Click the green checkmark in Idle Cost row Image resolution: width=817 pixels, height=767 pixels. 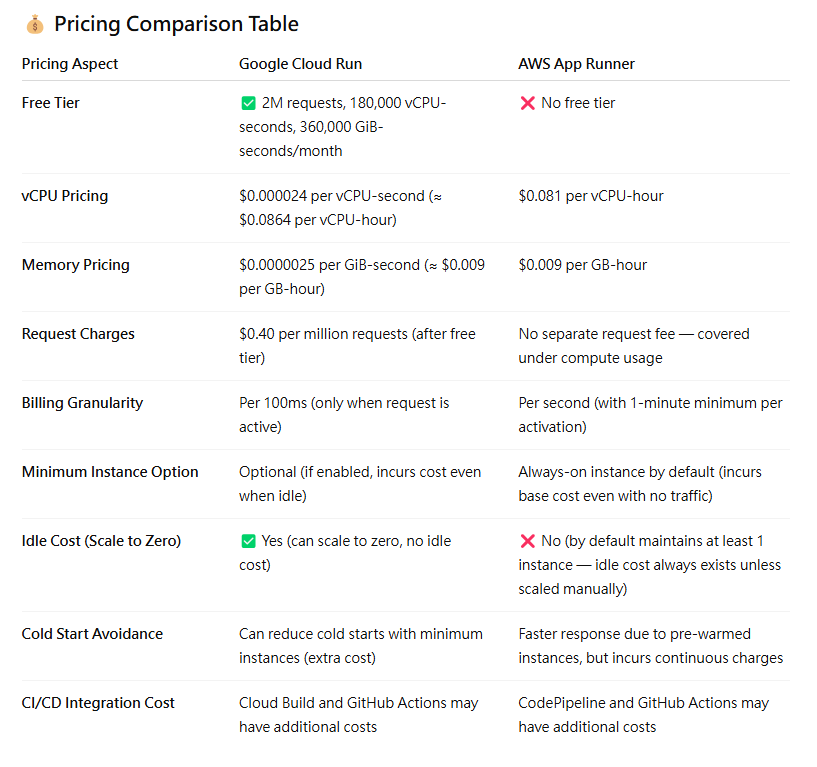[x=249, y=541]
